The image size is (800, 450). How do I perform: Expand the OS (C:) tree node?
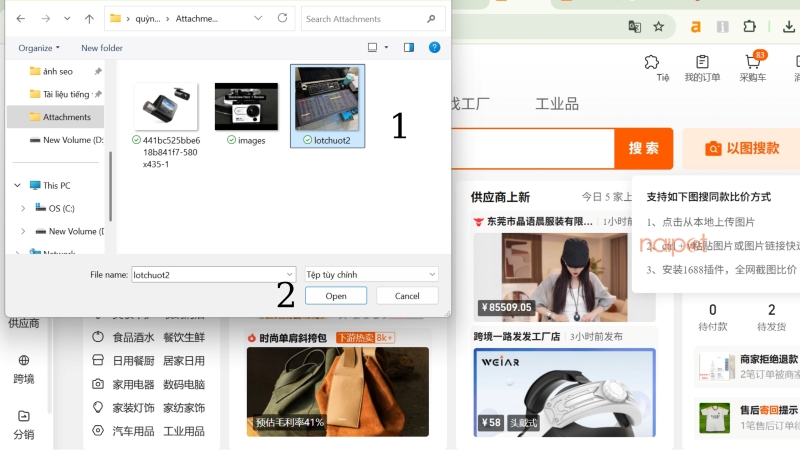23,208
